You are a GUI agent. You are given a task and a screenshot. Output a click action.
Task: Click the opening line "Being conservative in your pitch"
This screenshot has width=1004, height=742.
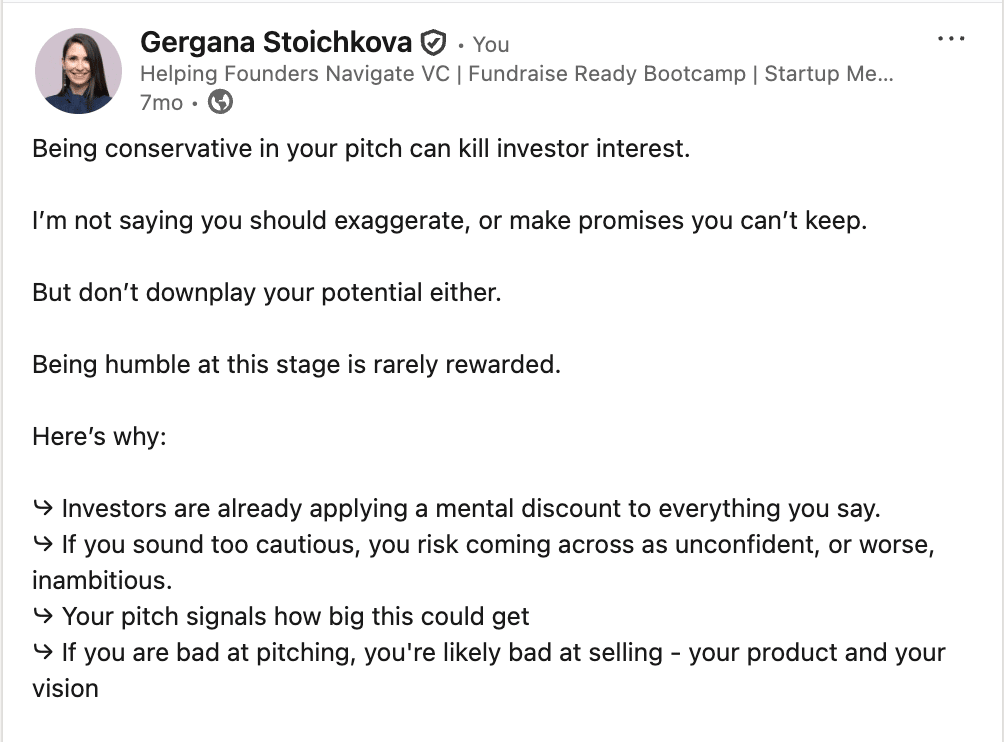pyautogui.click(x=361, y=149)
